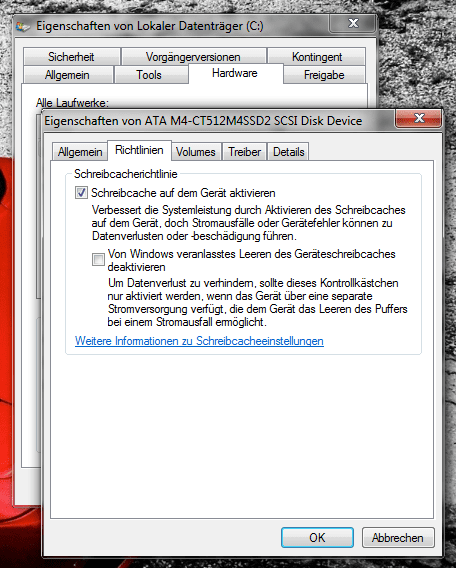Open the Freigabe tab in the drive properties window

324,75
